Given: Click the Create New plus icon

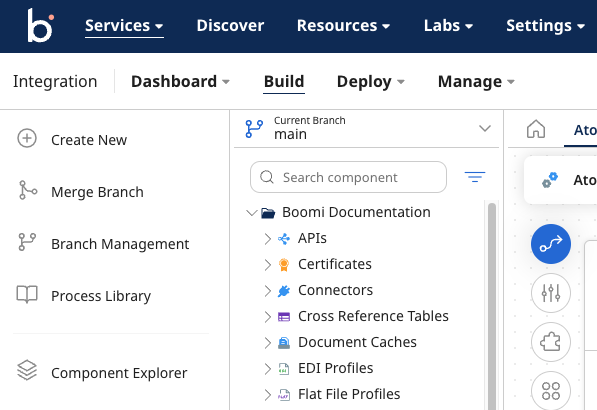Looking at the screenshot, I should (27, 138).
